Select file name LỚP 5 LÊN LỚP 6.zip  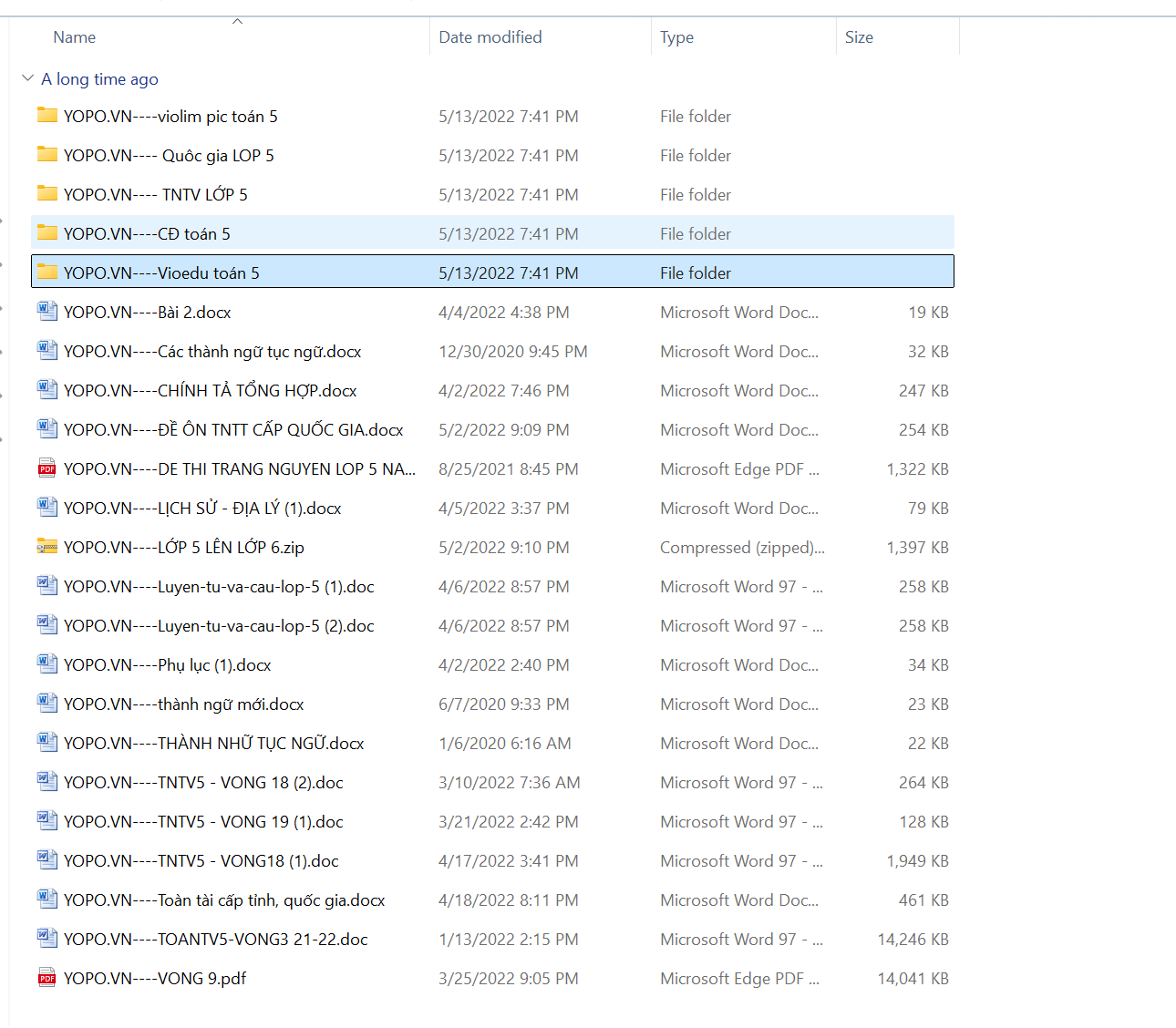[231, 548]
